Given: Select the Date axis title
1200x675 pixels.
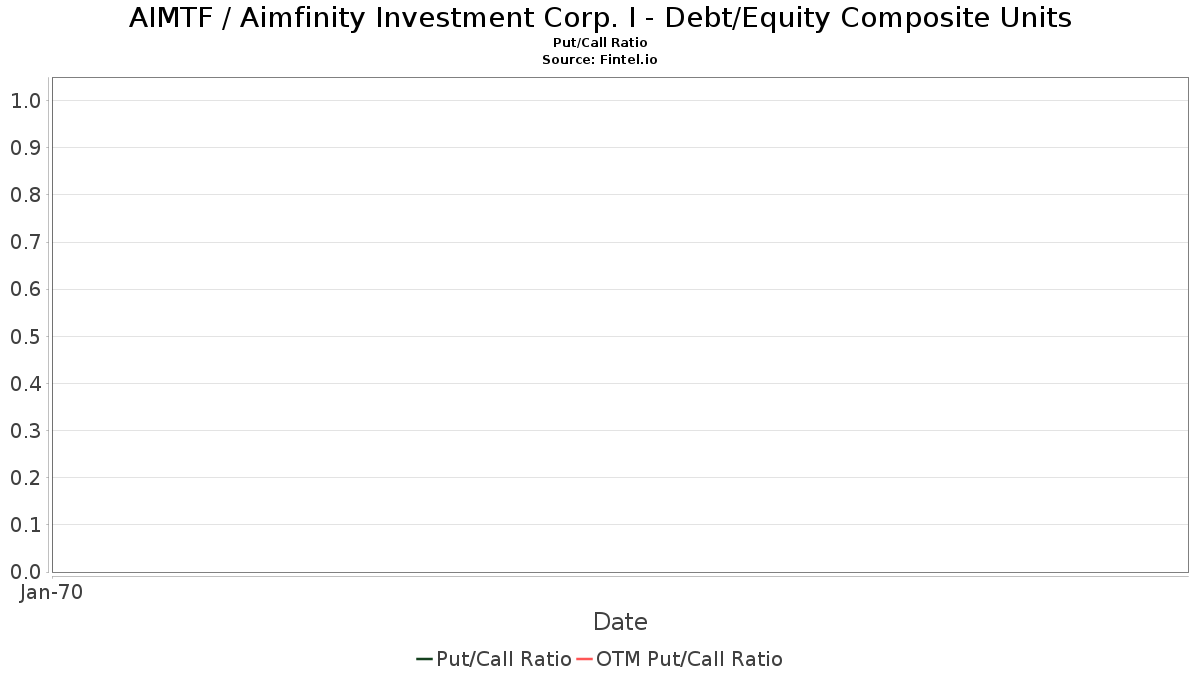Looking at the screenshot, I should point(620,622).
